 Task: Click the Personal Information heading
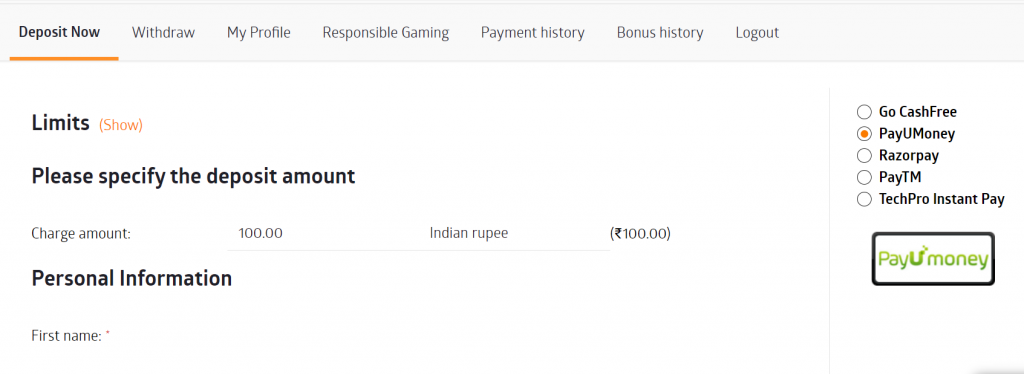point(131,279)
